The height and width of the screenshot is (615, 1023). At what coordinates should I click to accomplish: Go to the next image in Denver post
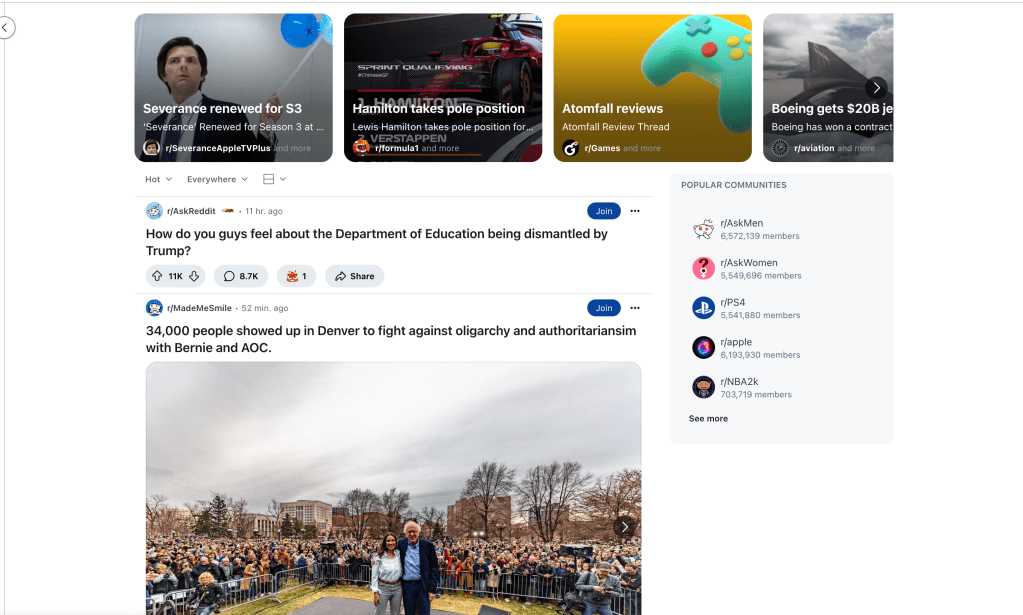click(624, 526)
